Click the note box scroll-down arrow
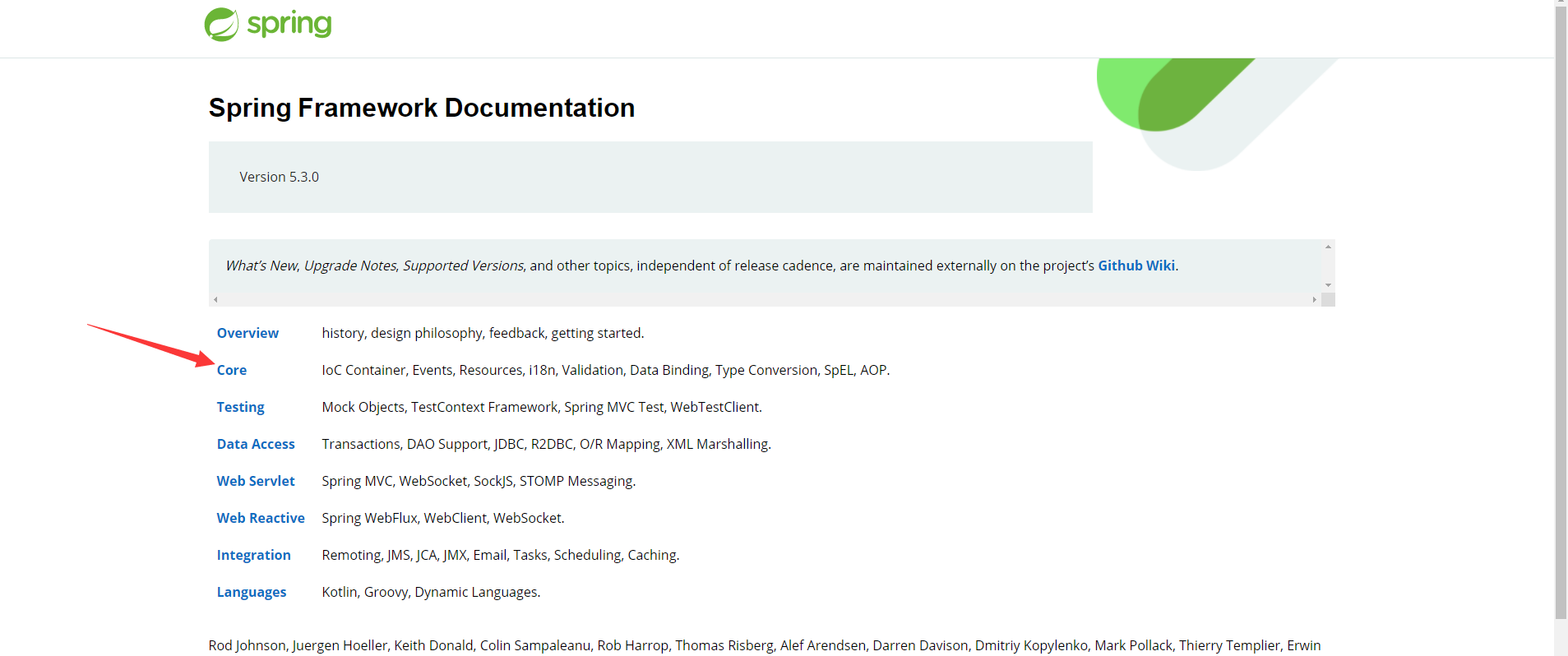Image resolution: width=1568 pixels, height=656 pixels. pyautogui.click(x=1328, y=285)
